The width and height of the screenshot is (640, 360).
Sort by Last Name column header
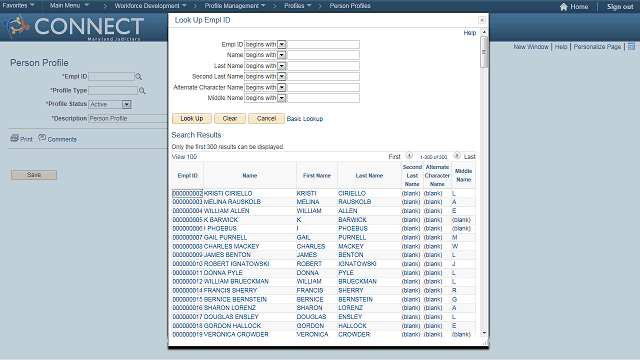369,176
